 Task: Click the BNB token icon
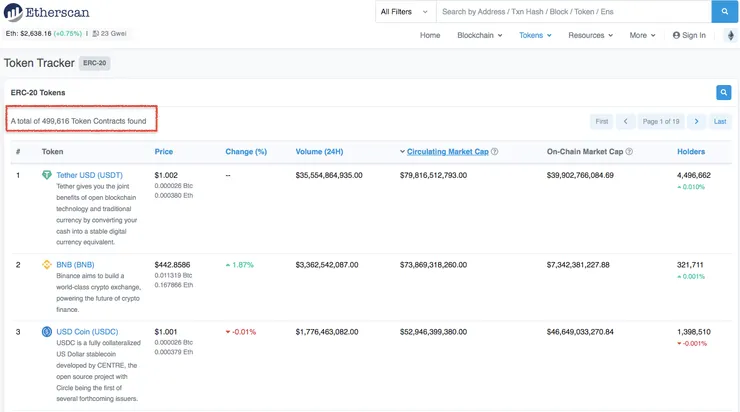tap(47, 265)
